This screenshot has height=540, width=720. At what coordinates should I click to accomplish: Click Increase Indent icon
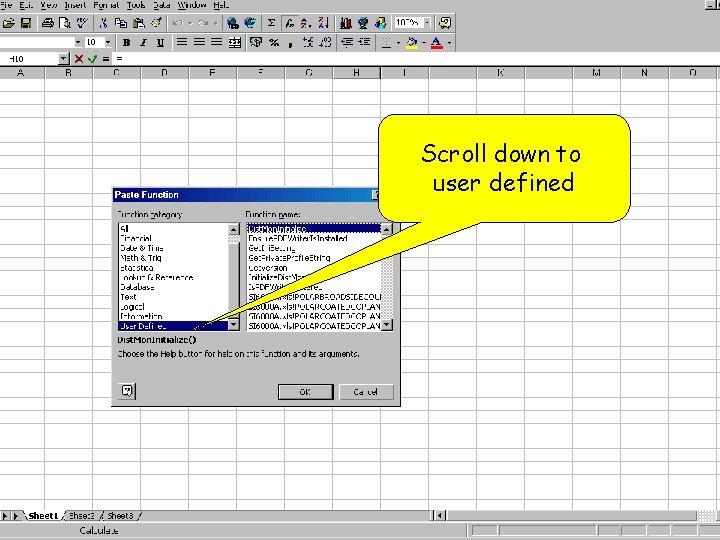click(x=365, y=43)
